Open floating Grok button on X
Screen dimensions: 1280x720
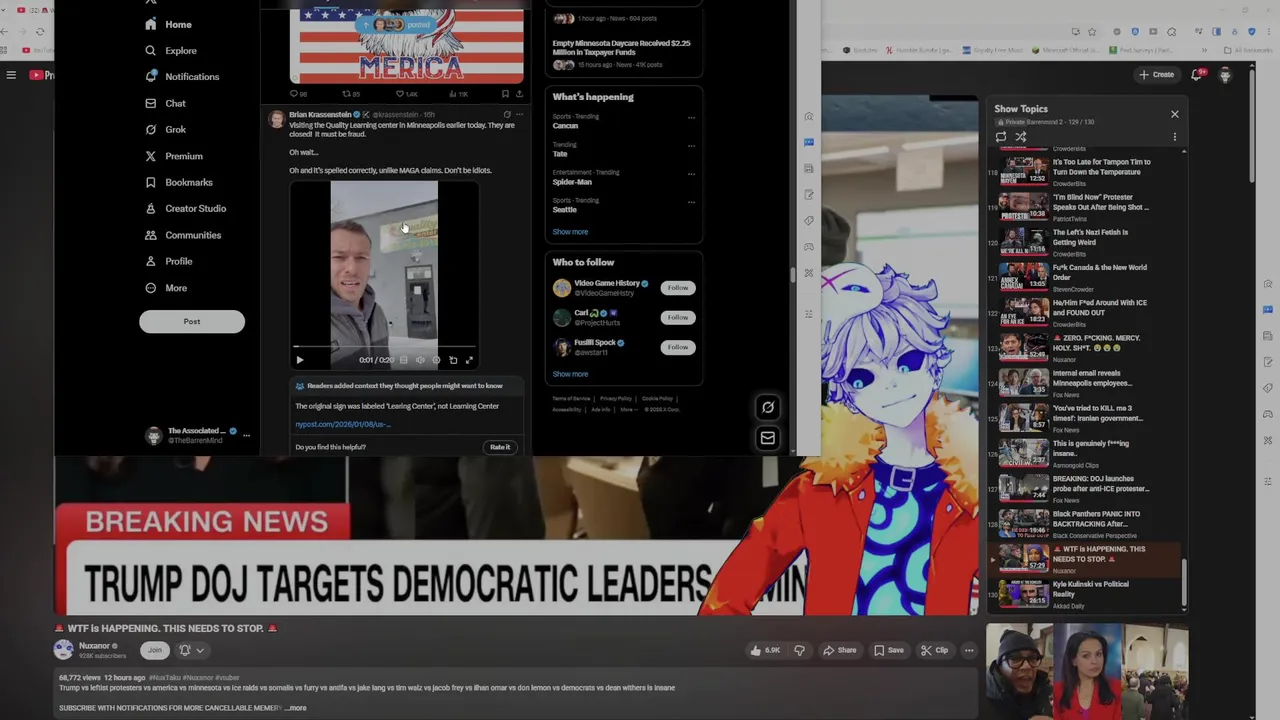tap(767, 407)
